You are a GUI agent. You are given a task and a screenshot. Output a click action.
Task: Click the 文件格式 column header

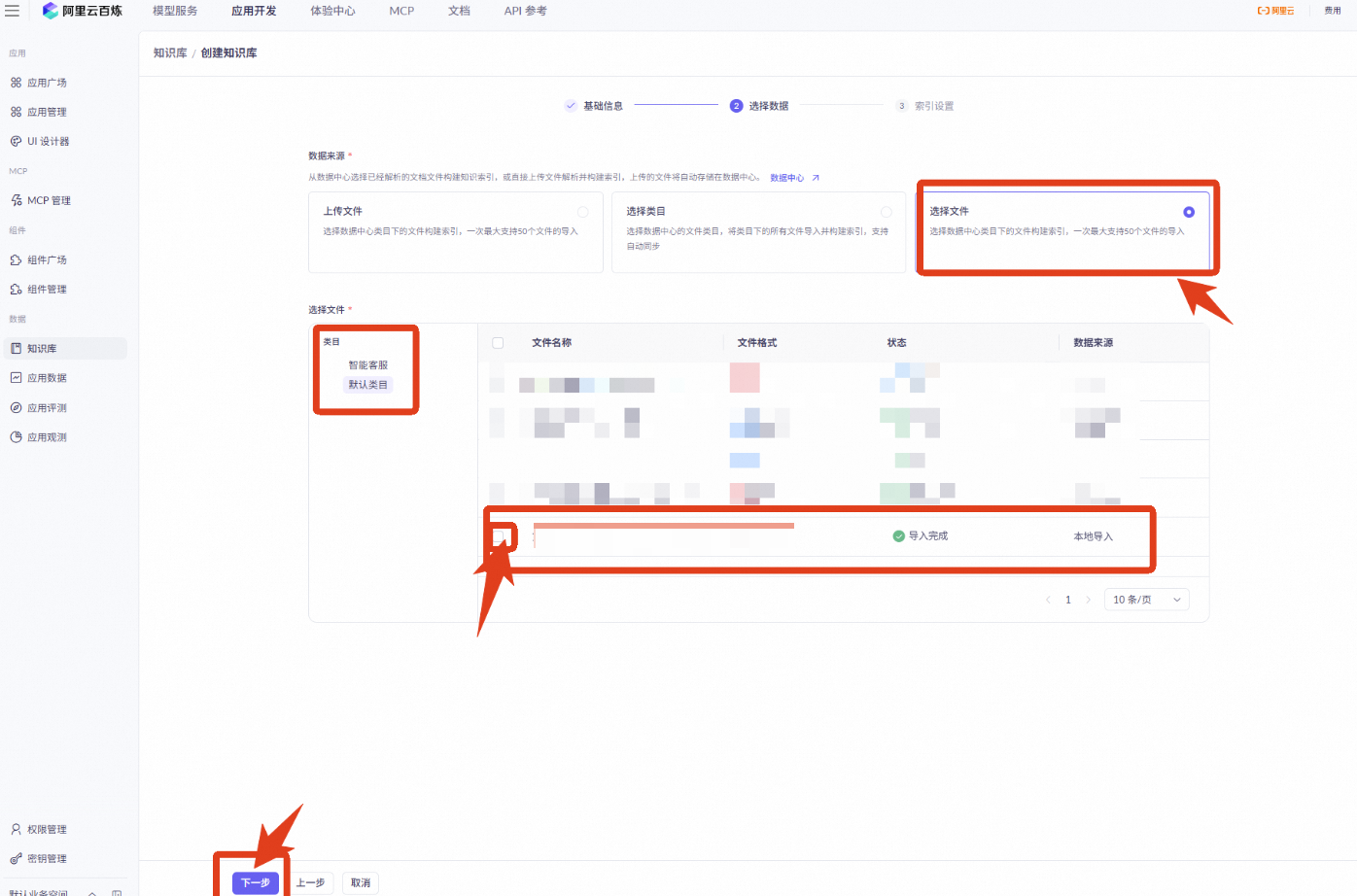coord(757,343)
